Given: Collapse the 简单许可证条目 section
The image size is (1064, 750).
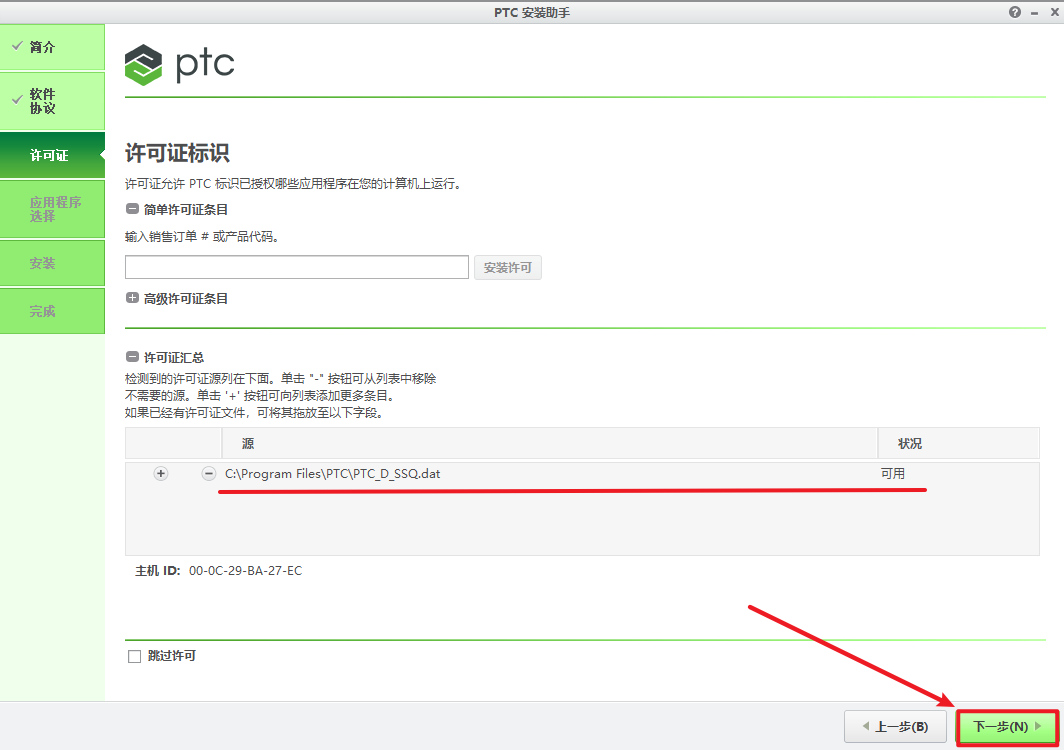Looking at the screenshot, I should click(132, 209).
